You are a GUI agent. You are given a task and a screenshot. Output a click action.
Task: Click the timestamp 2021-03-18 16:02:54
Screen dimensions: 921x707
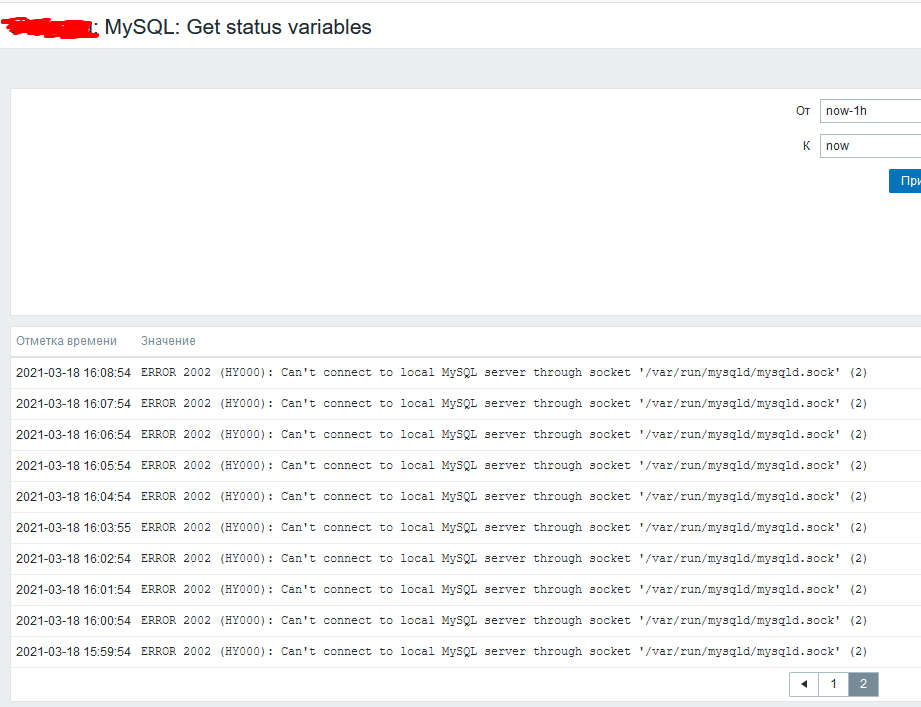point(73,559)
